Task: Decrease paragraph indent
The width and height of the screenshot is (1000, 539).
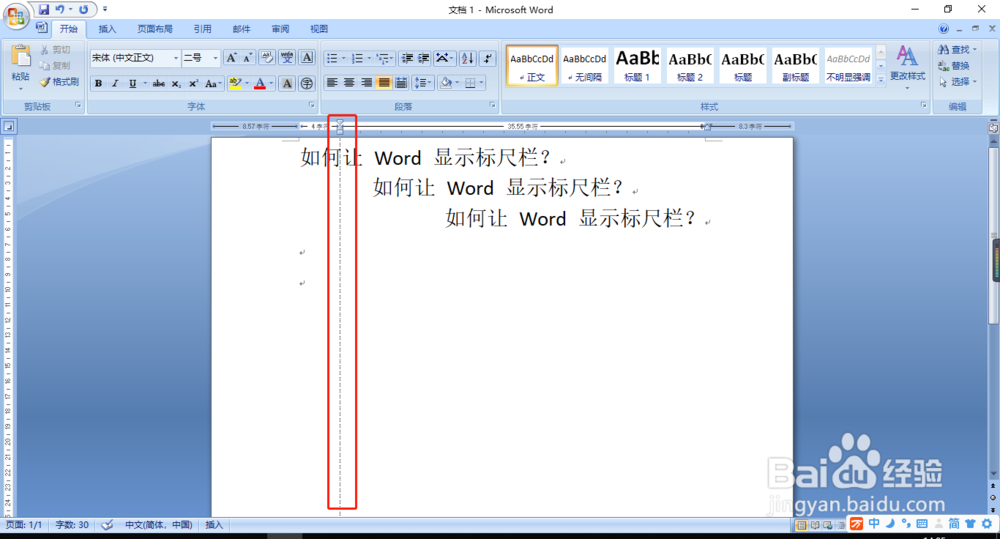Action: point(407,58)
